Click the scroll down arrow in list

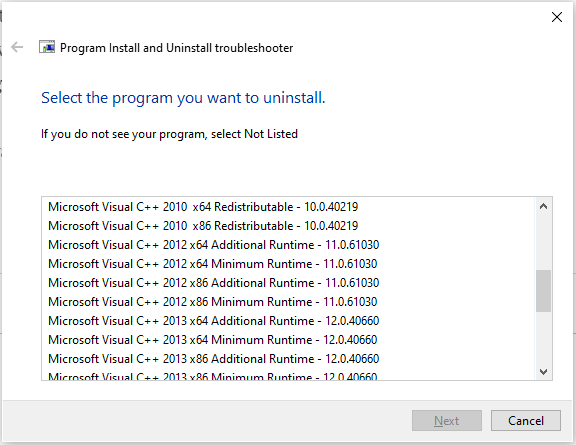click(543, 372)
